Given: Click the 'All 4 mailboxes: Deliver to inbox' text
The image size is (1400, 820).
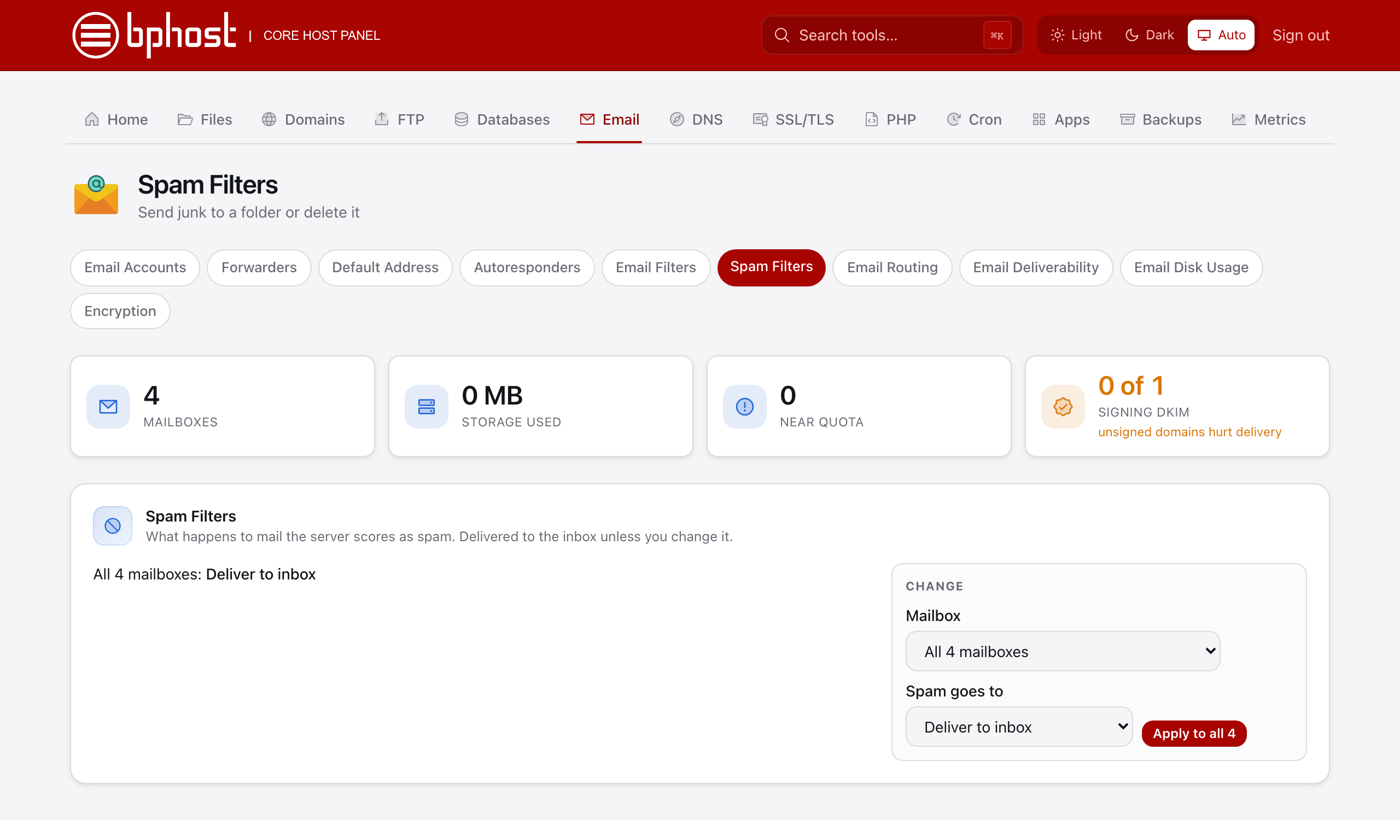Looking at the screenshot, I should [204, 574].
